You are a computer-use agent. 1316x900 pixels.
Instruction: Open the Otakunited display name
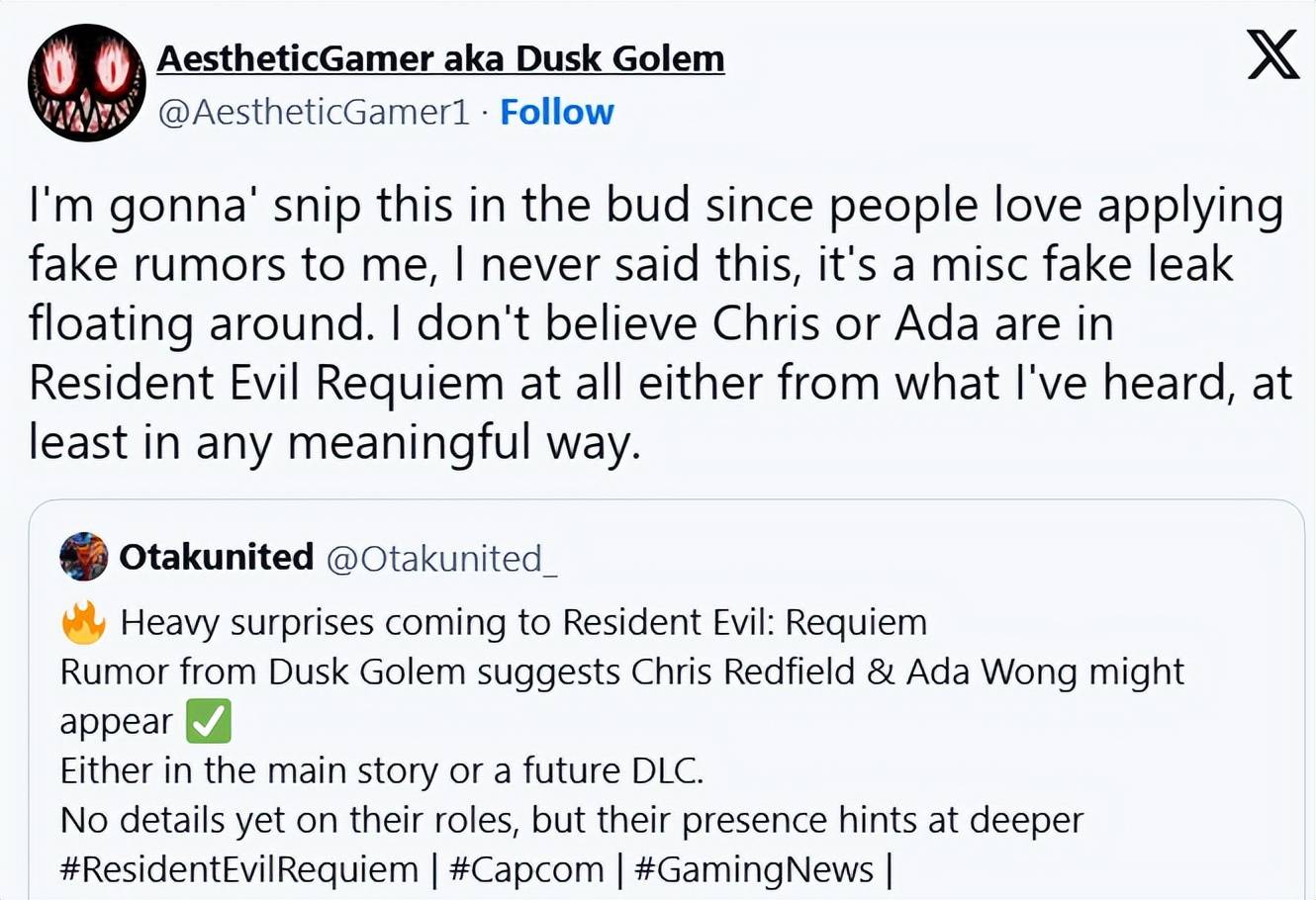(217, 557)
